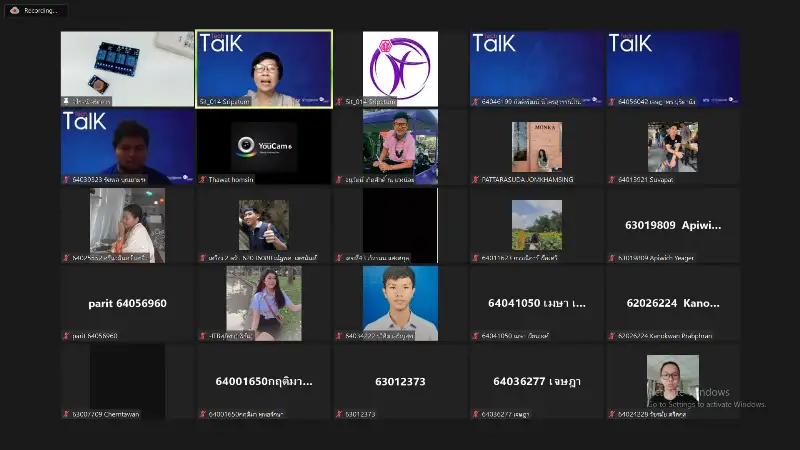Click muted mic icon on Thawat homsin tile
This screenshot has width=800, height=450.
(202, 179)
